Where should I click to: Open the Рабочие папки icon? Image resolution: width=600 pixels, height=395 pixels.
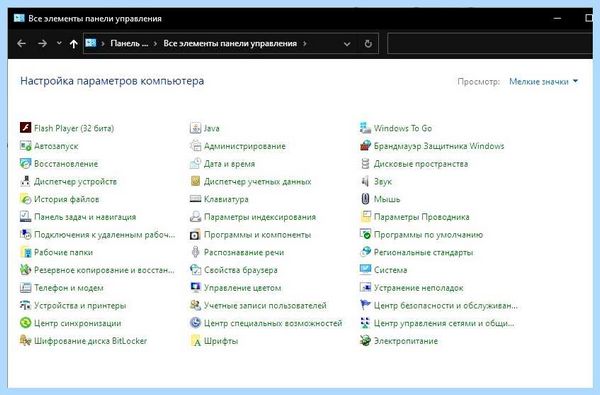25,252
